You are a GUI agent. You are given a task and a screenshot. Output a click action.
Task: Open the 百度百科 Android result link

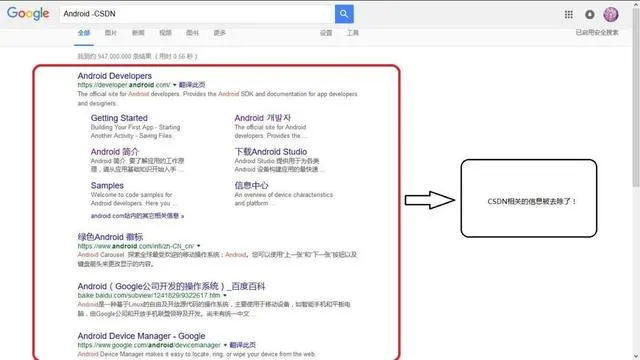pyautogui.click(x=171, y=286)
